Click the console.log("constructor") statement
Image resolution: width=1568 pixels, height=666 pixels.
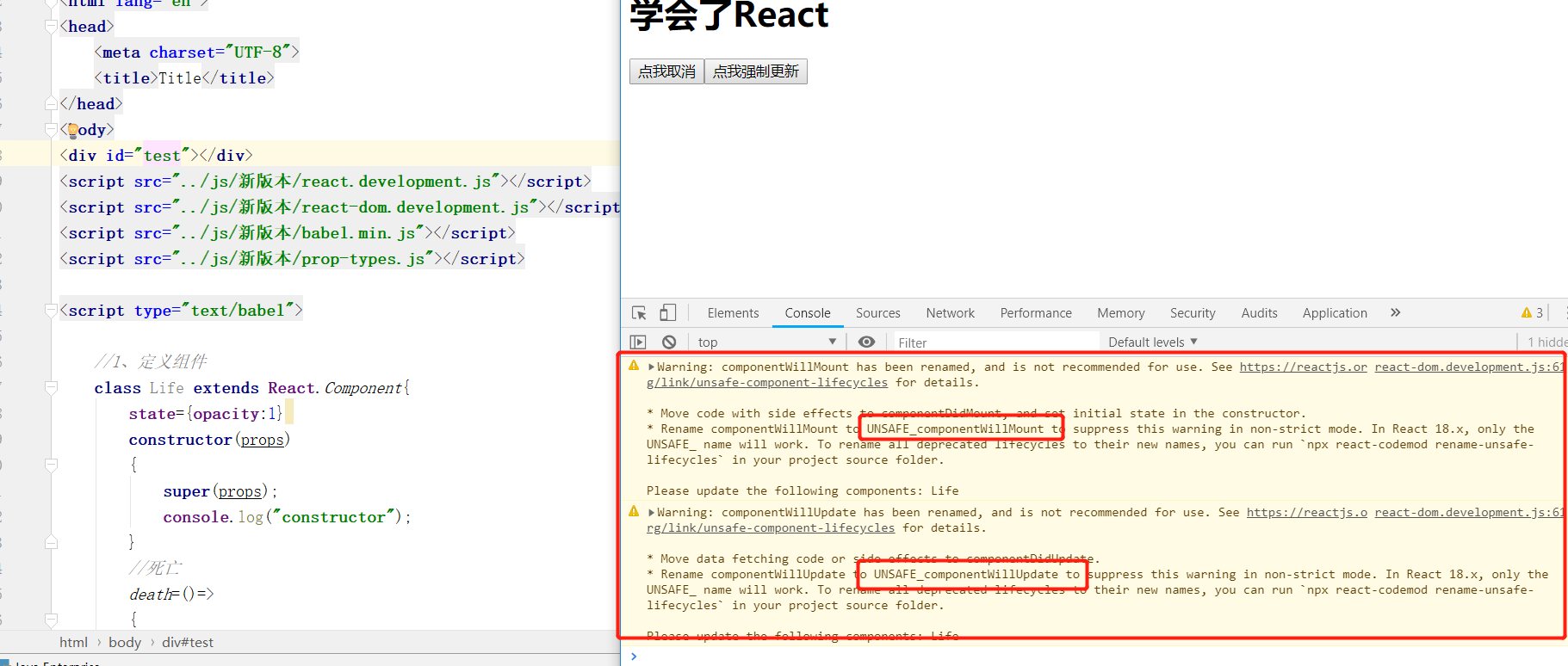point(288,517)
